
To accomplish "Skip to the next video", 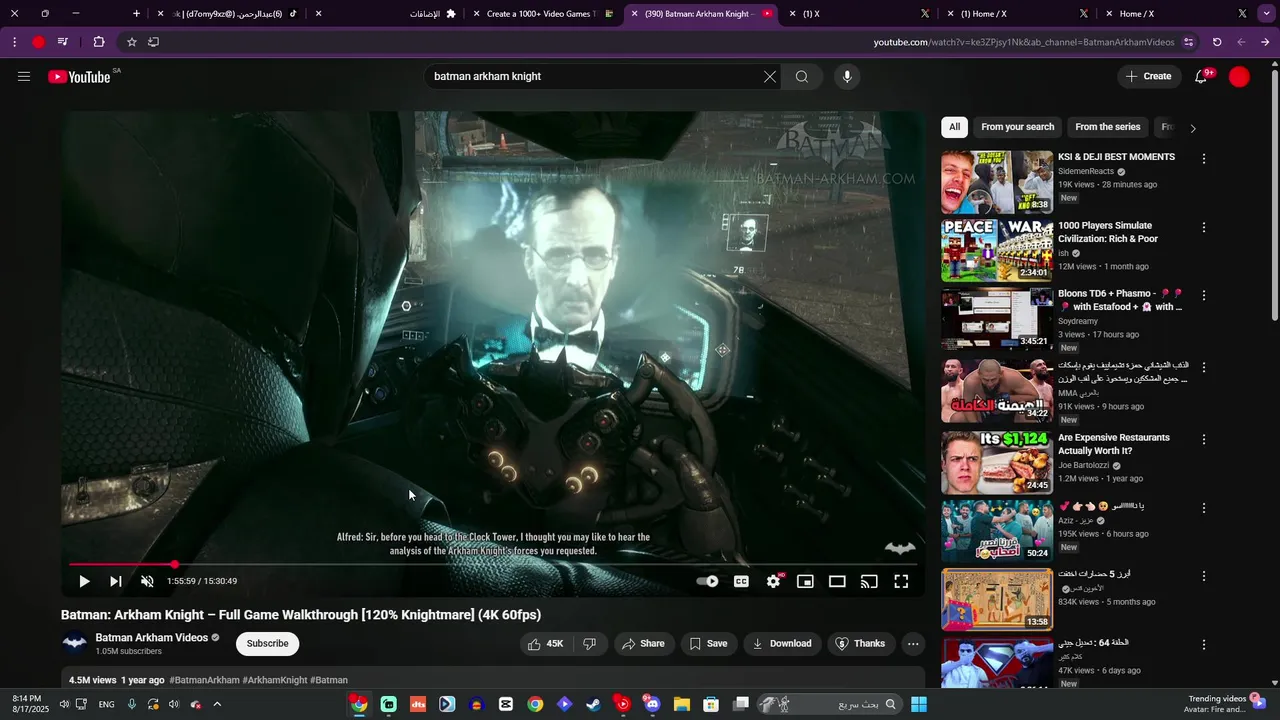I will click(x=116, y=581).
